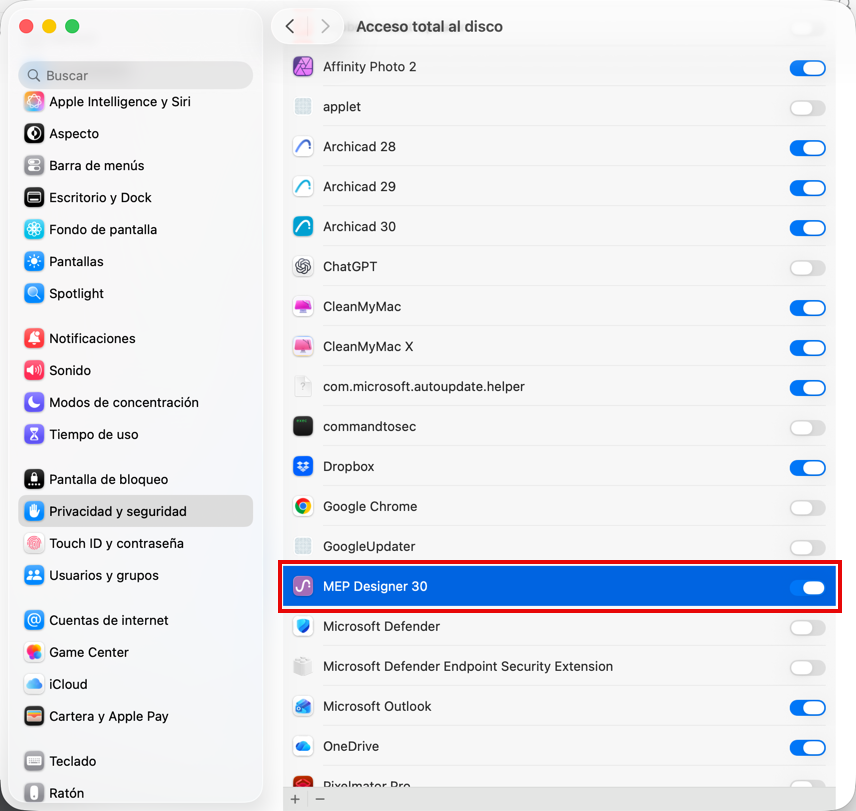Viewport: 856px width, 811px height.
Task: Disable the OneDrive toggle
Action: click(x=807, y=748)
